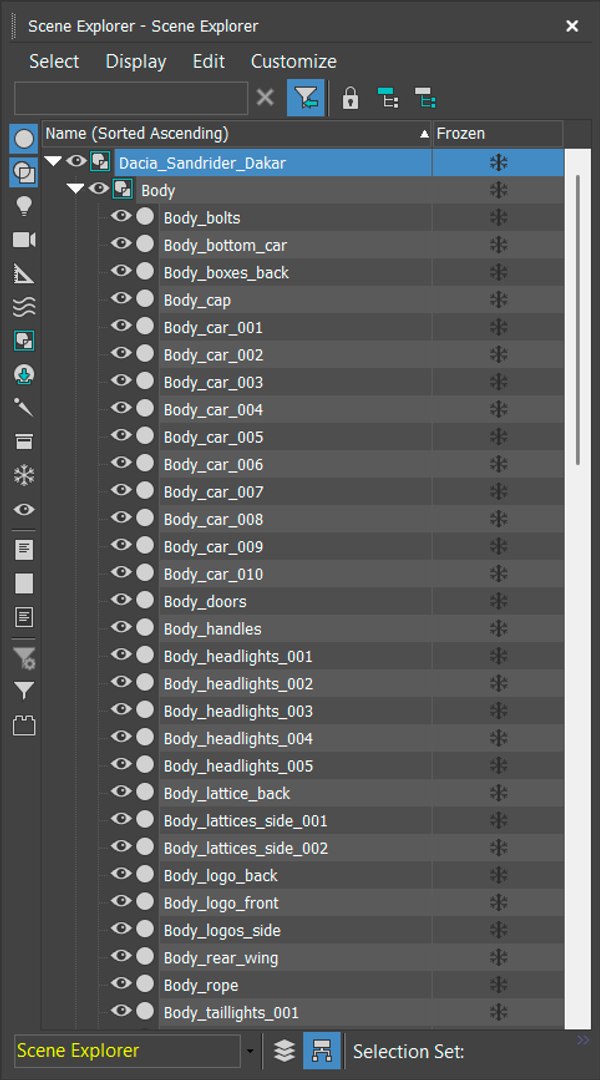This screenshot has width=600, height=1080.
Task: Open the Select menu
Action: [54, 61]
